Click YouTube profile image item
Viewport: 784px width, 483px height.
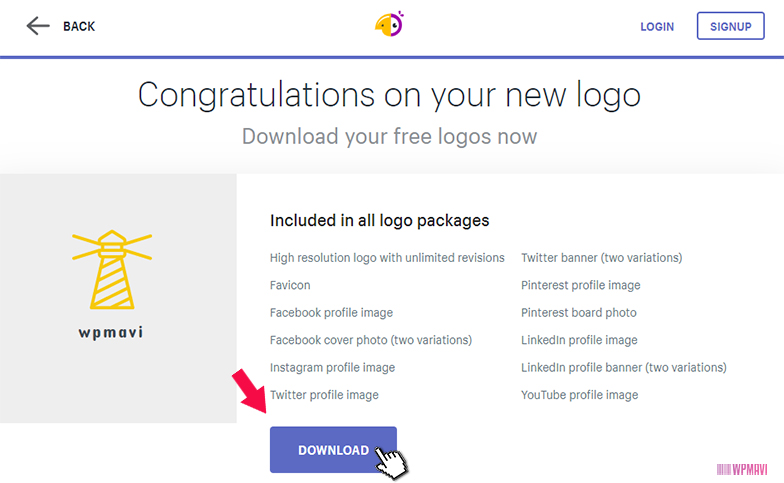tap(580, 395)
